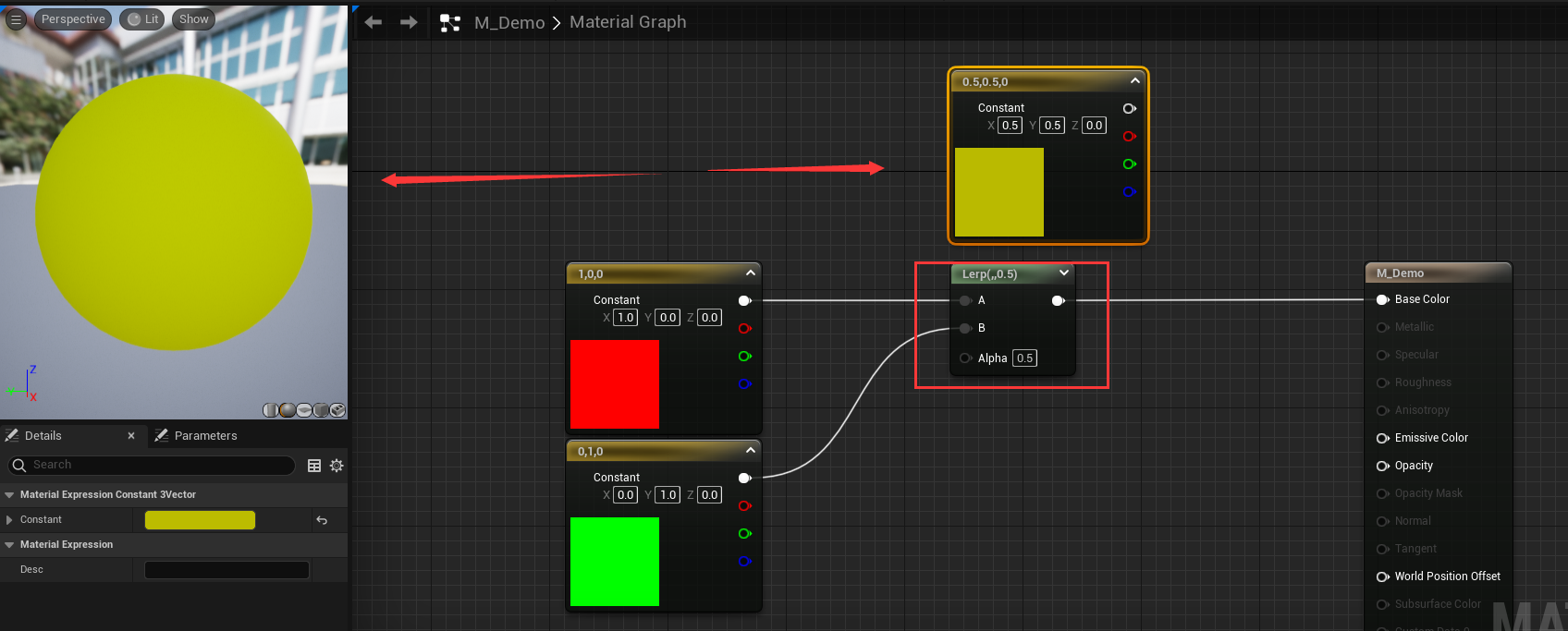Image resolution: width=1568 pixels, height=631 pixels.
Task: Expand the Constant property row
Action: 9,520
